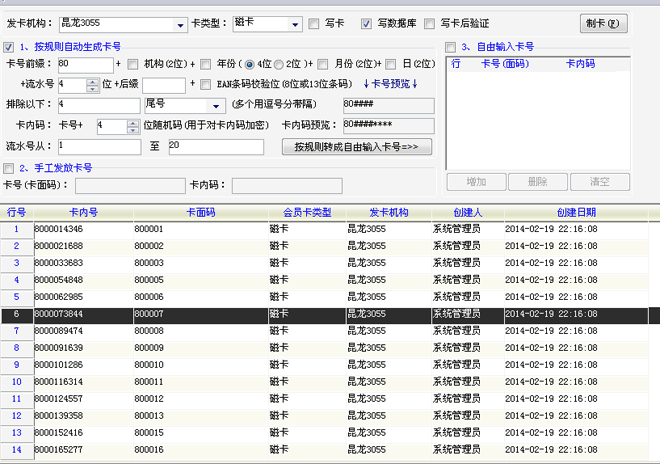Click the 卡内码预览 field 80####****
660x464 pixels.
pos(389,126)
